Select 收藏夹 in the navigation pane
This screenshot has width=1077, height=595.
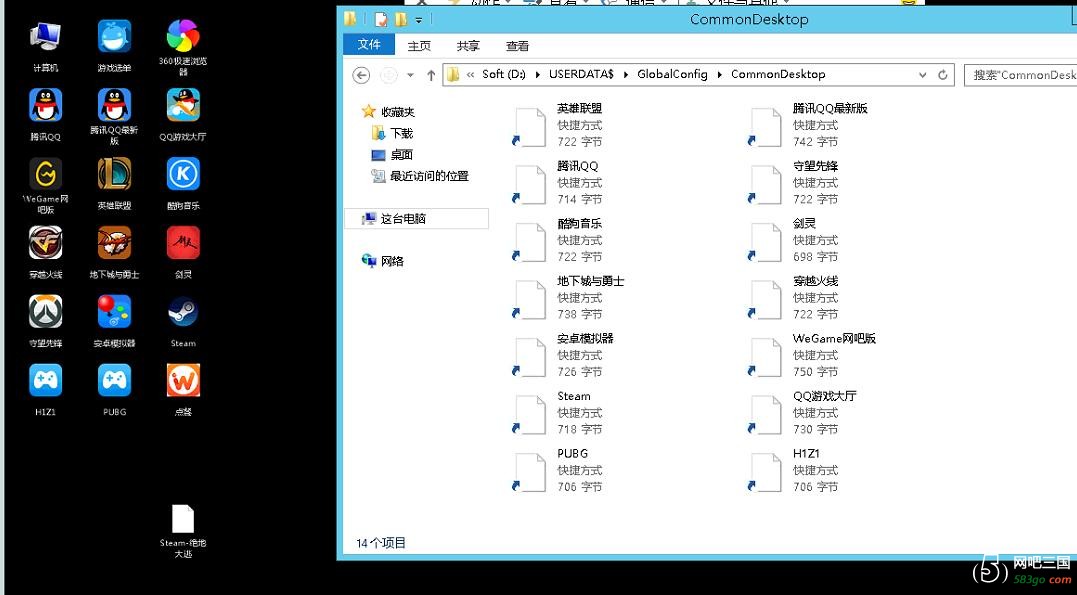389,111
